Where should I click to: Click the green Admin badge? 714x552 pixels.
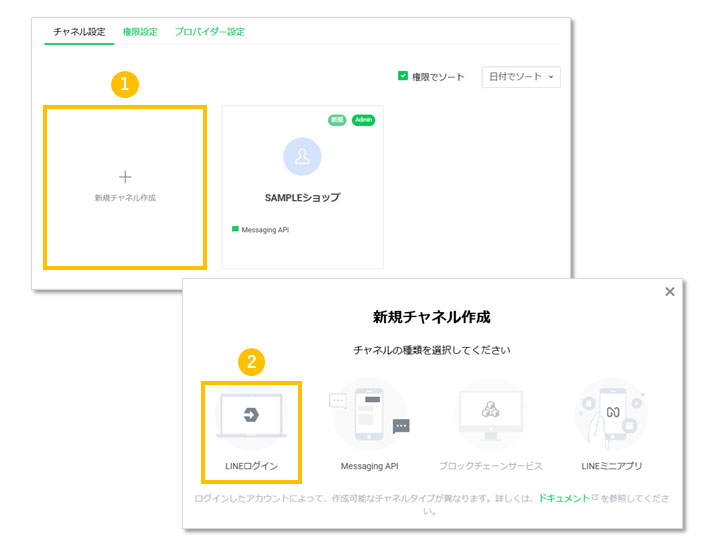[363, 120]
